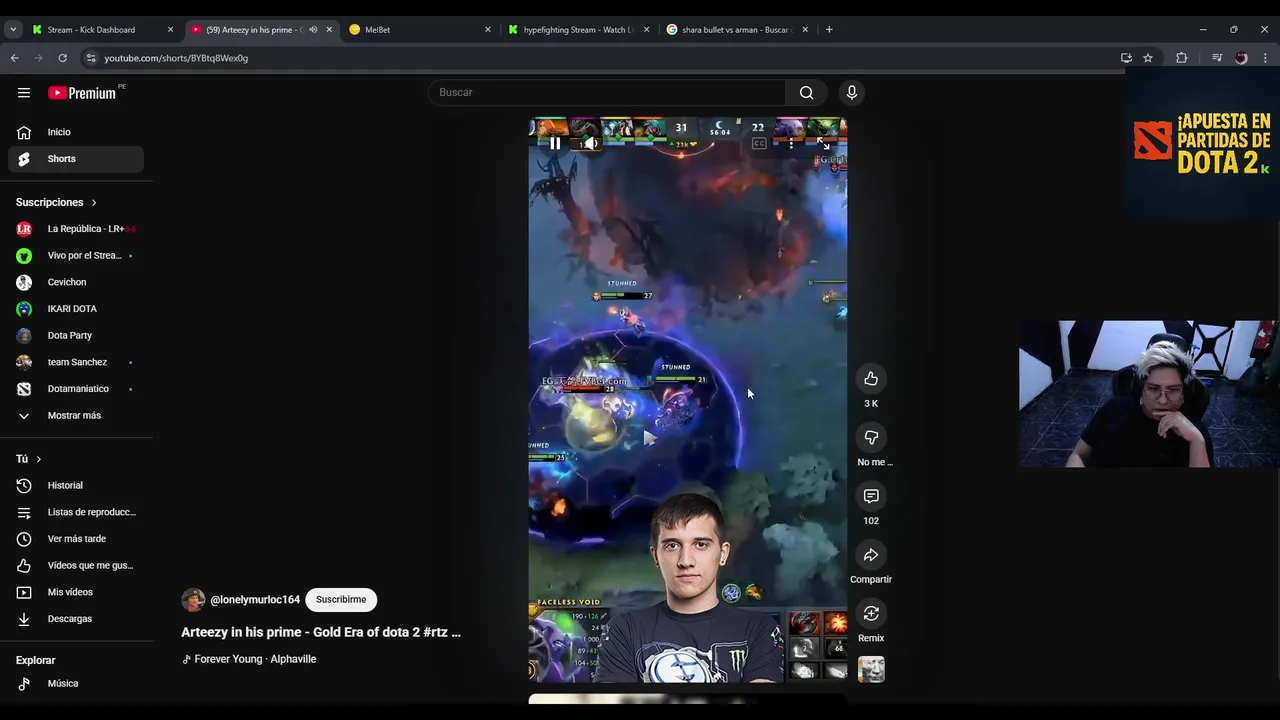1280x720 pixels.
Task: Switch to Stream - Kick Dashboard tab
Action: (x=102, y=30)
